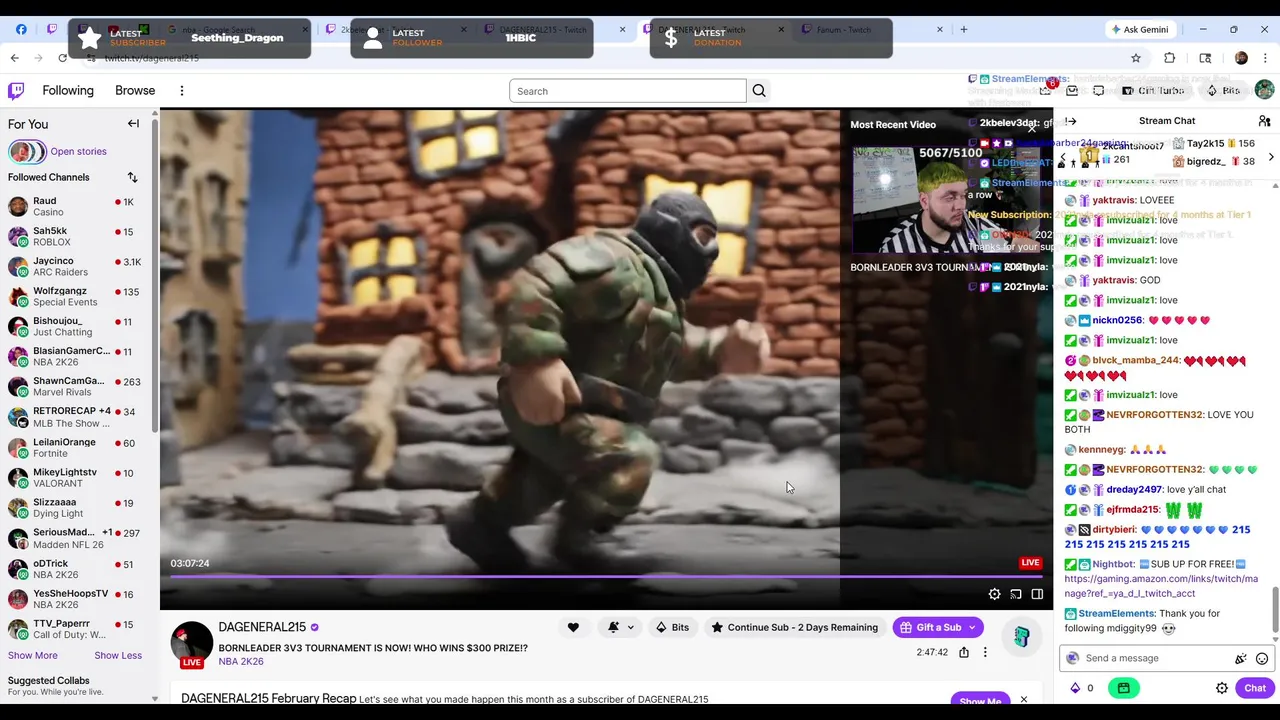Dismiss the February Recap banner
Viewport: 1280px width, 720px height.
click(x=1024, y=699)
